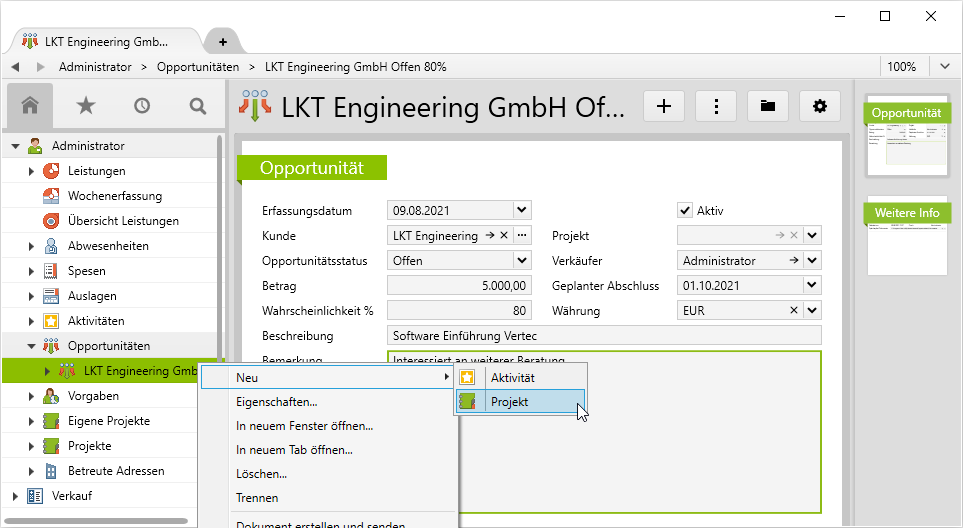Open the three-dot actions menu

coord(715,106)
